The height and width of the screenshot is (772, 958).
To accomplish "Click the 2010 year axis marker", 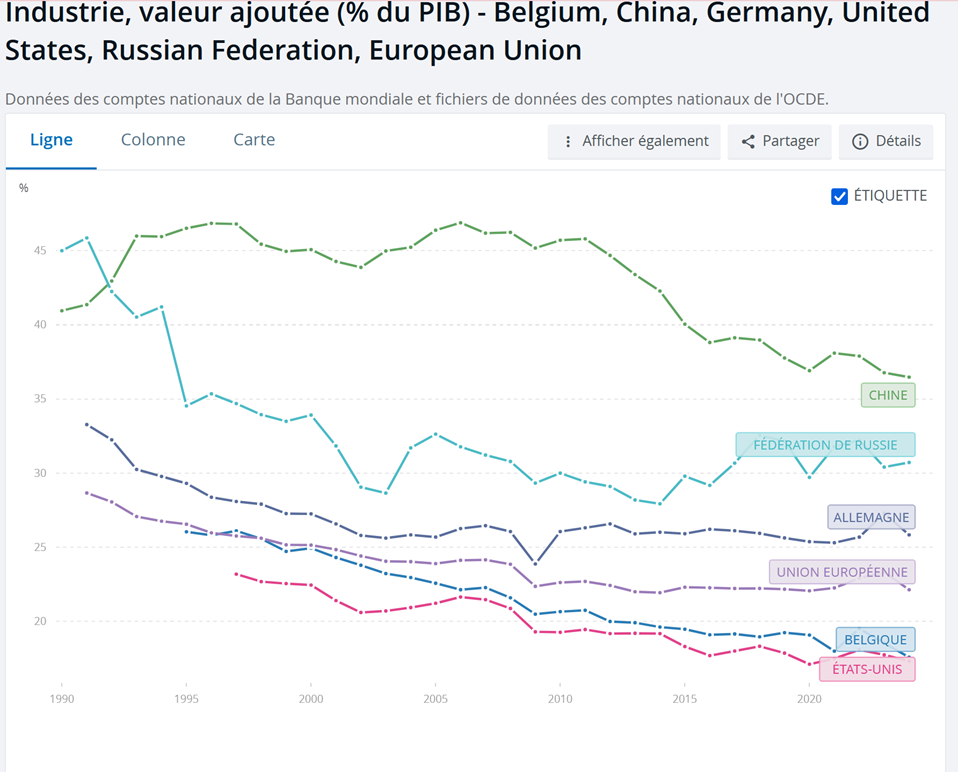I will pyautogui.click(x=560, y=697).
